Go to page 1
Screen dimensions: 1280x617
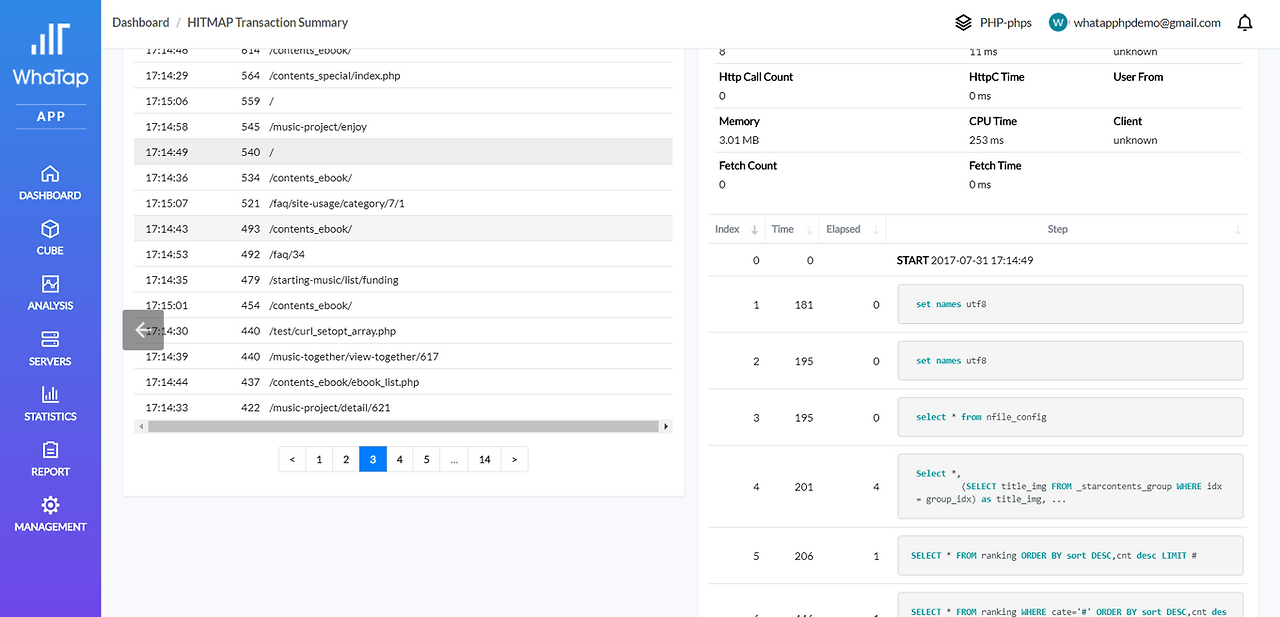(x=319, y=459)
